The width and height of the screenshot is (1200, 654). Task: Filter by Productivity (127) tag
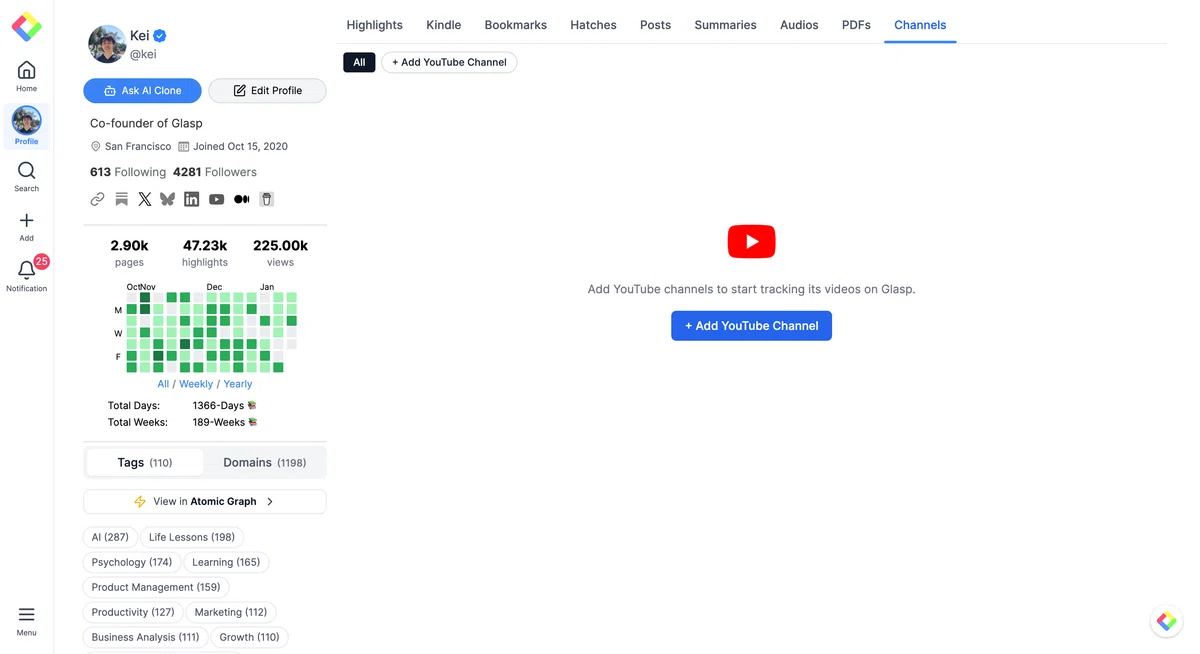[x=133, y=612]
